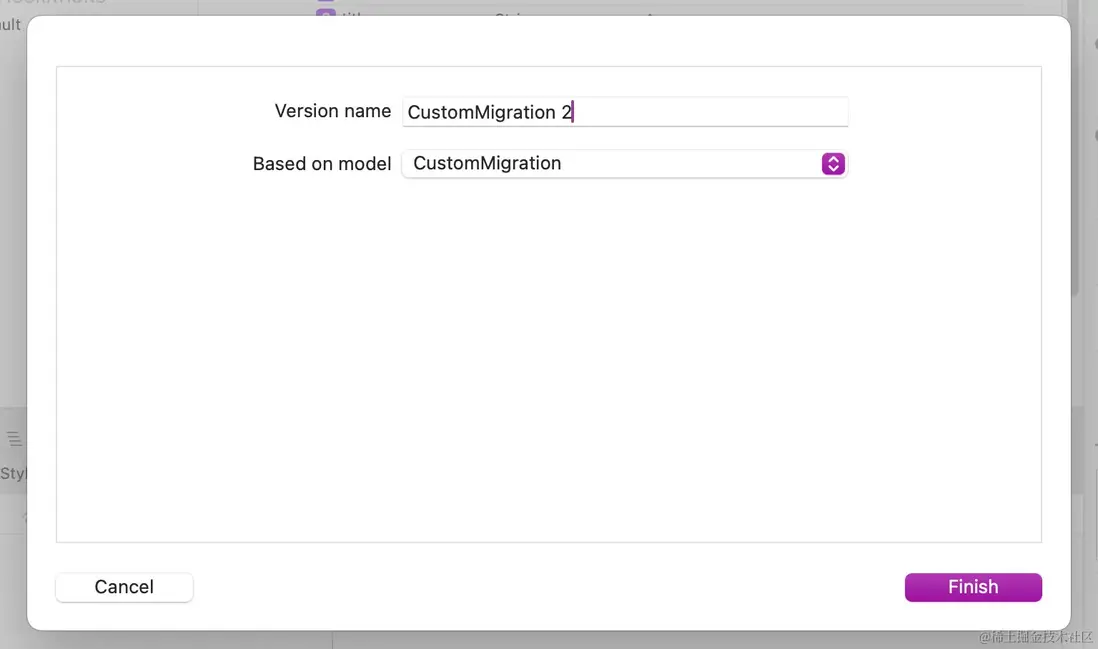Click the small dimmed icon below Styl
Viewport: 1098px width, 649px height.
(24, 517)
